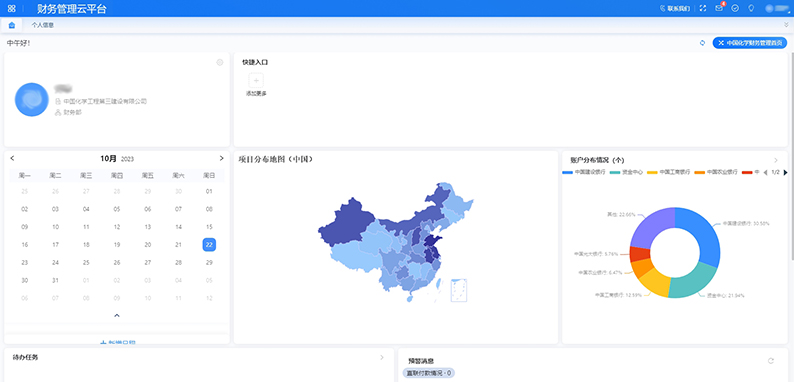Click the 联系我们 contact phone link
Viewport: 794px width, 382px height.
674,9
